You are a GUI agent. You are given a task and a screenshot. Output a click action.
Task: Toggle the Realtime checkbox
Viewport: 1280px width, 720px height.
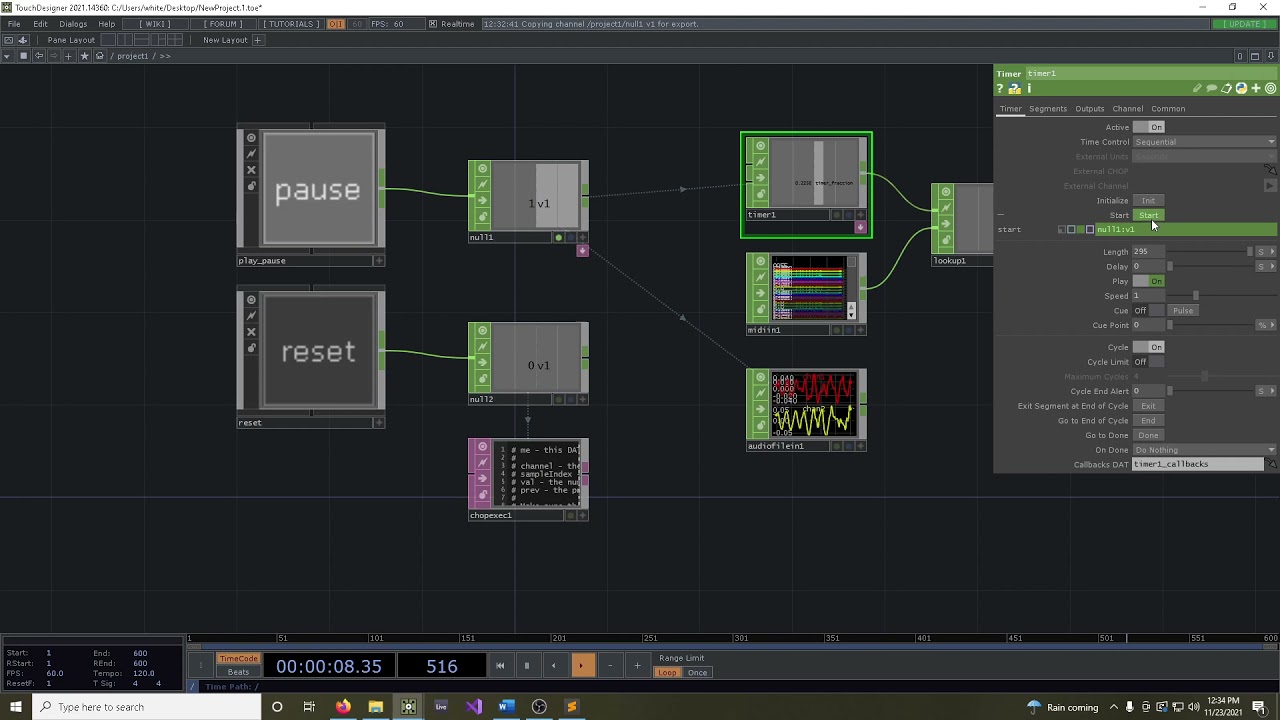click(433, 24)
